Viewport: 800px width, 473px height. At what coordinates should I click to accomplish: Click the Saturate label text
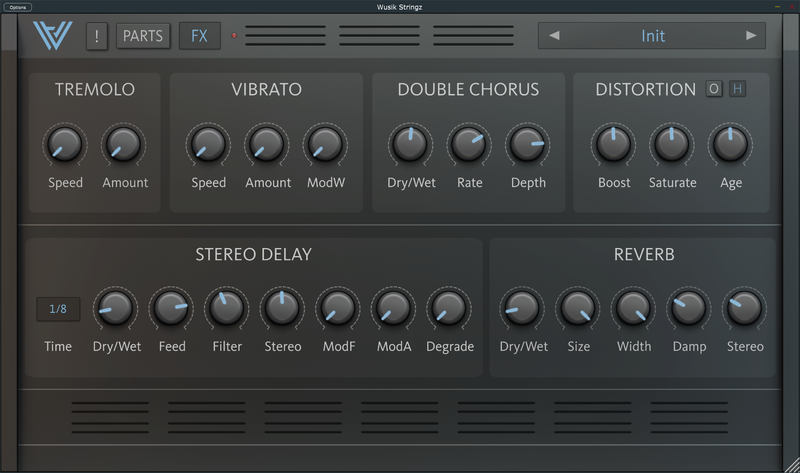point(672,183)
